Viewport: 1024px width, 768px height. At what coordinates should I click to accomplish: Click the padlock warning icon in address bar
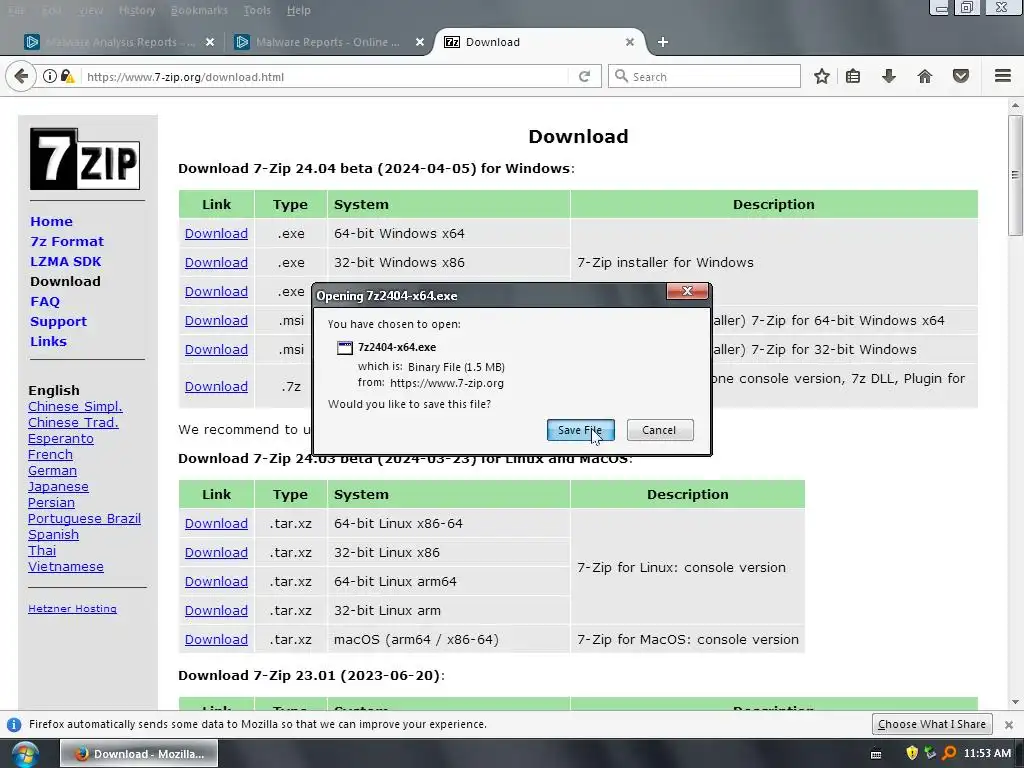(x=67, y=76)
